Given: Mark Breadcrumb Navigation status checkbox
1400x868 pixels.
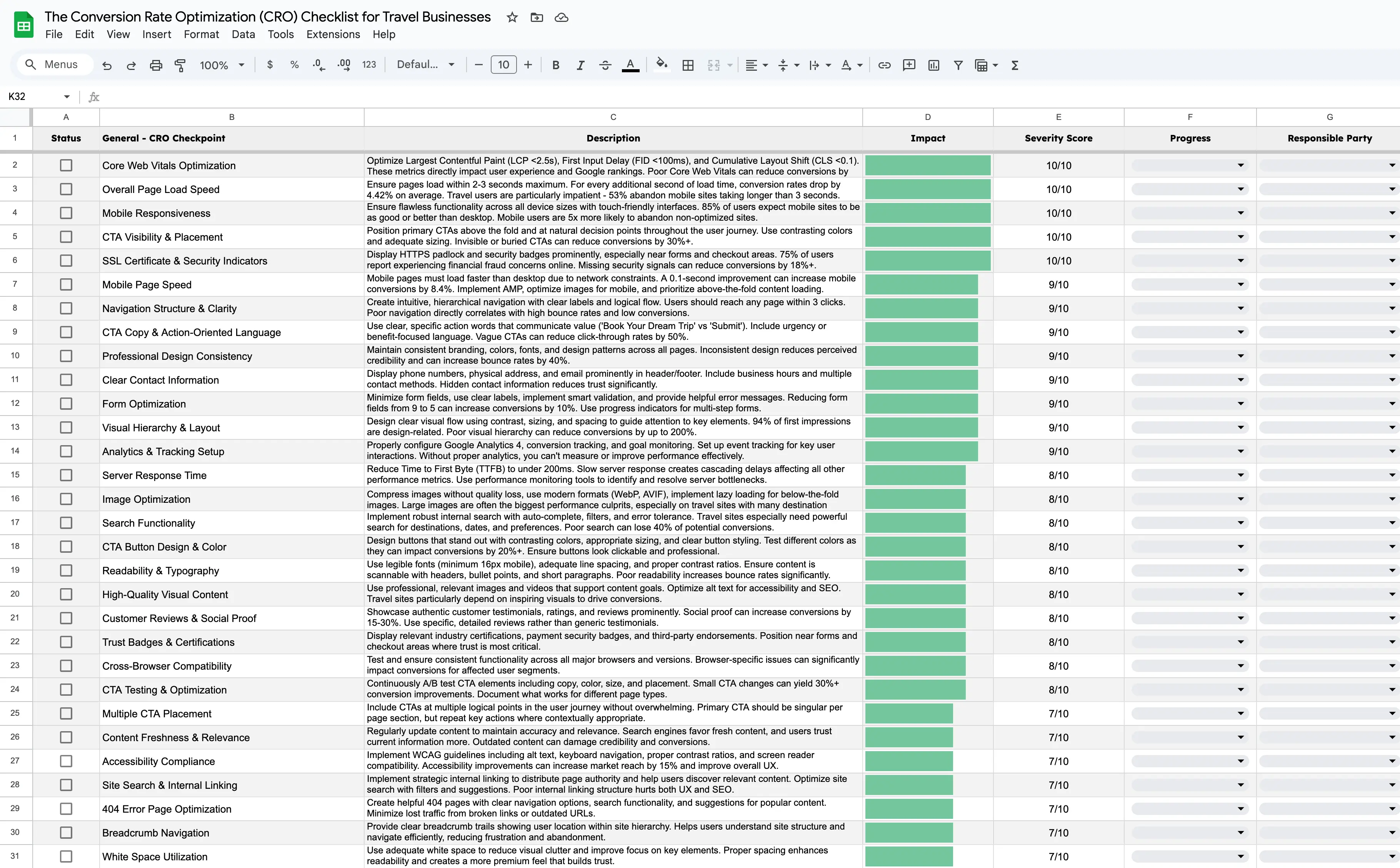Looking at the screenshot, I should [x=66, y=832].
